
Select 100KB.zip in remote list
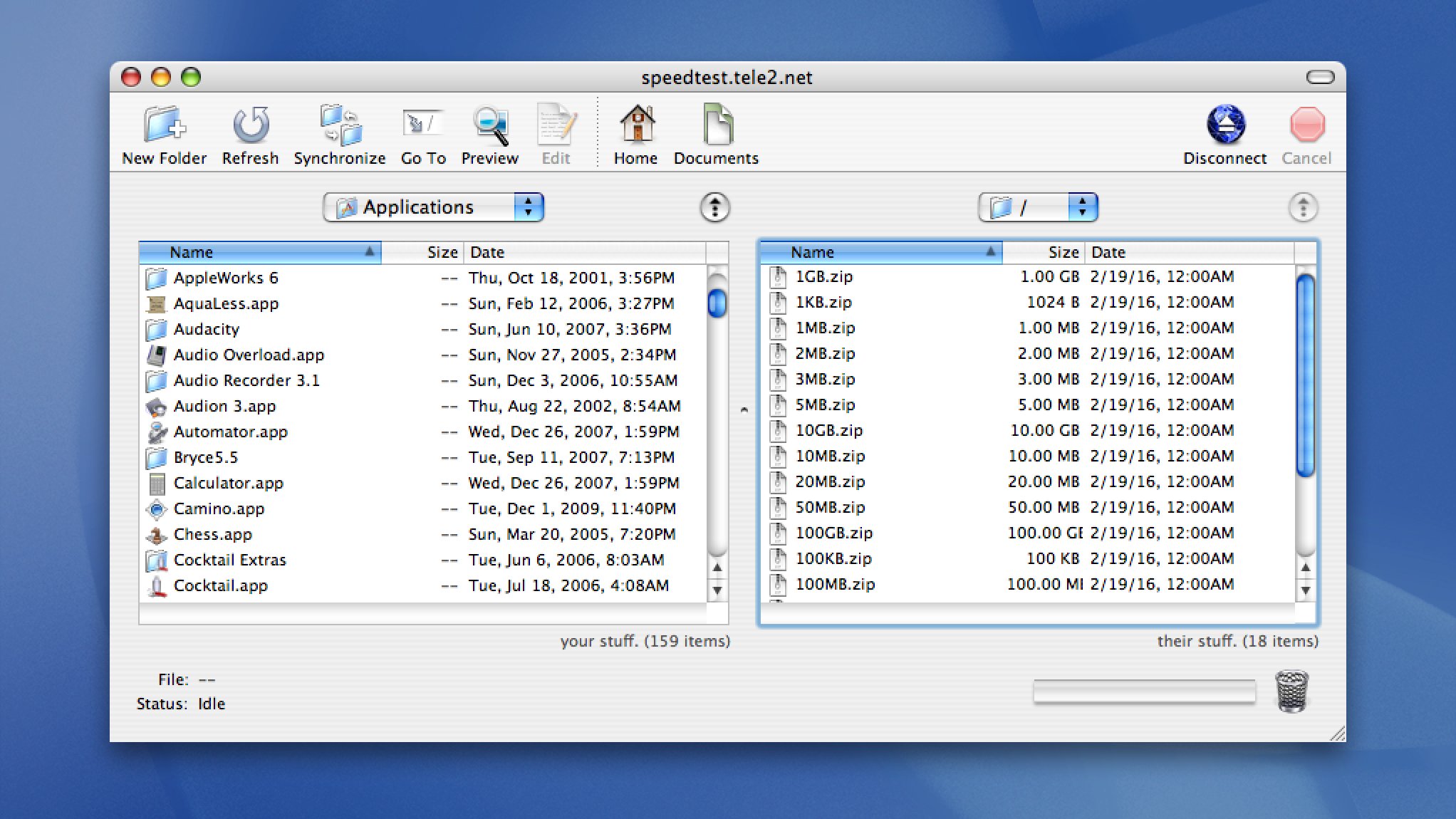point(1027,558)
